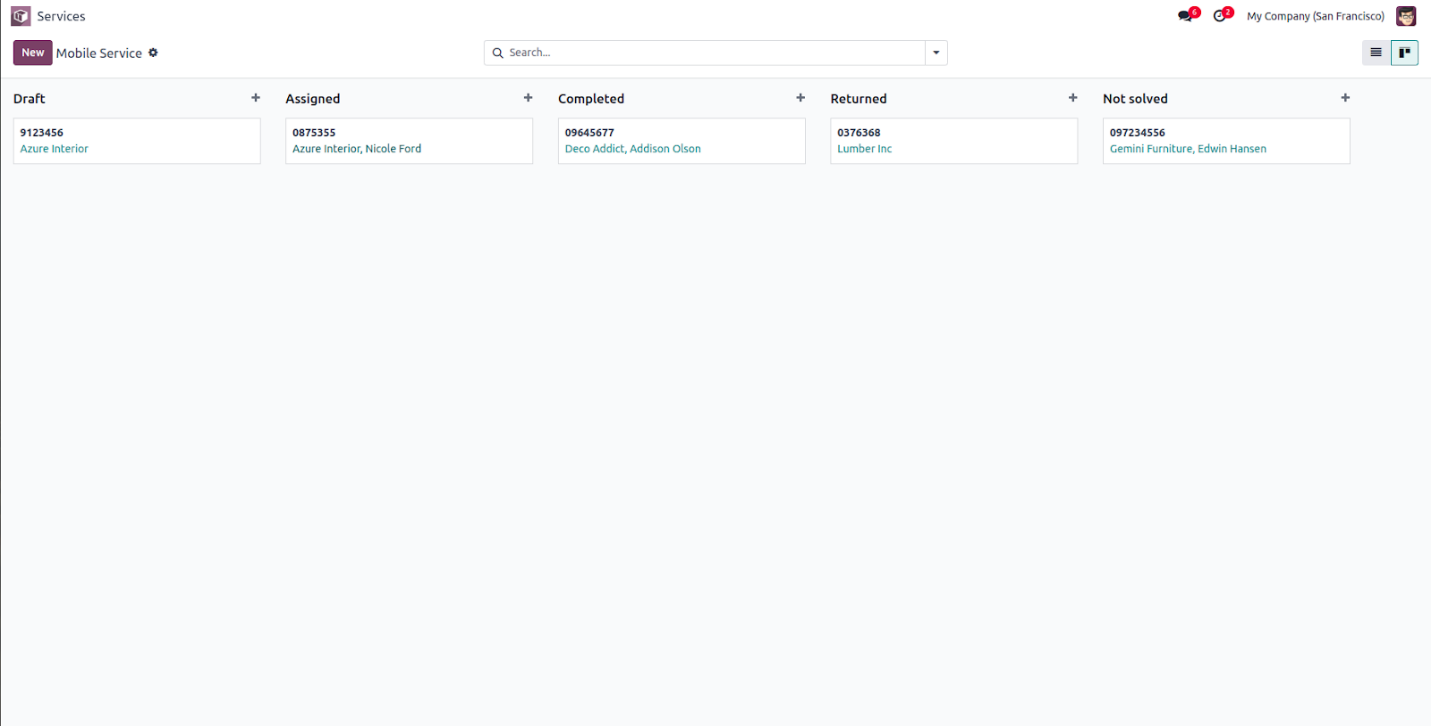The height and width of the screenshot is (726, 1431).
Task: Click Azure Interior, Nicole Ford text
Action: 357,149
